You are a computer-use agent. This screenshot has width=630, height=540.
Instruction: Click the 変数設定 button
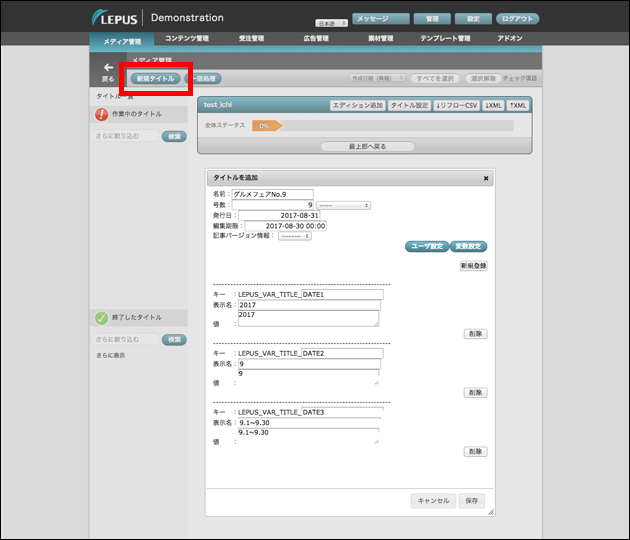pos(468,246)
